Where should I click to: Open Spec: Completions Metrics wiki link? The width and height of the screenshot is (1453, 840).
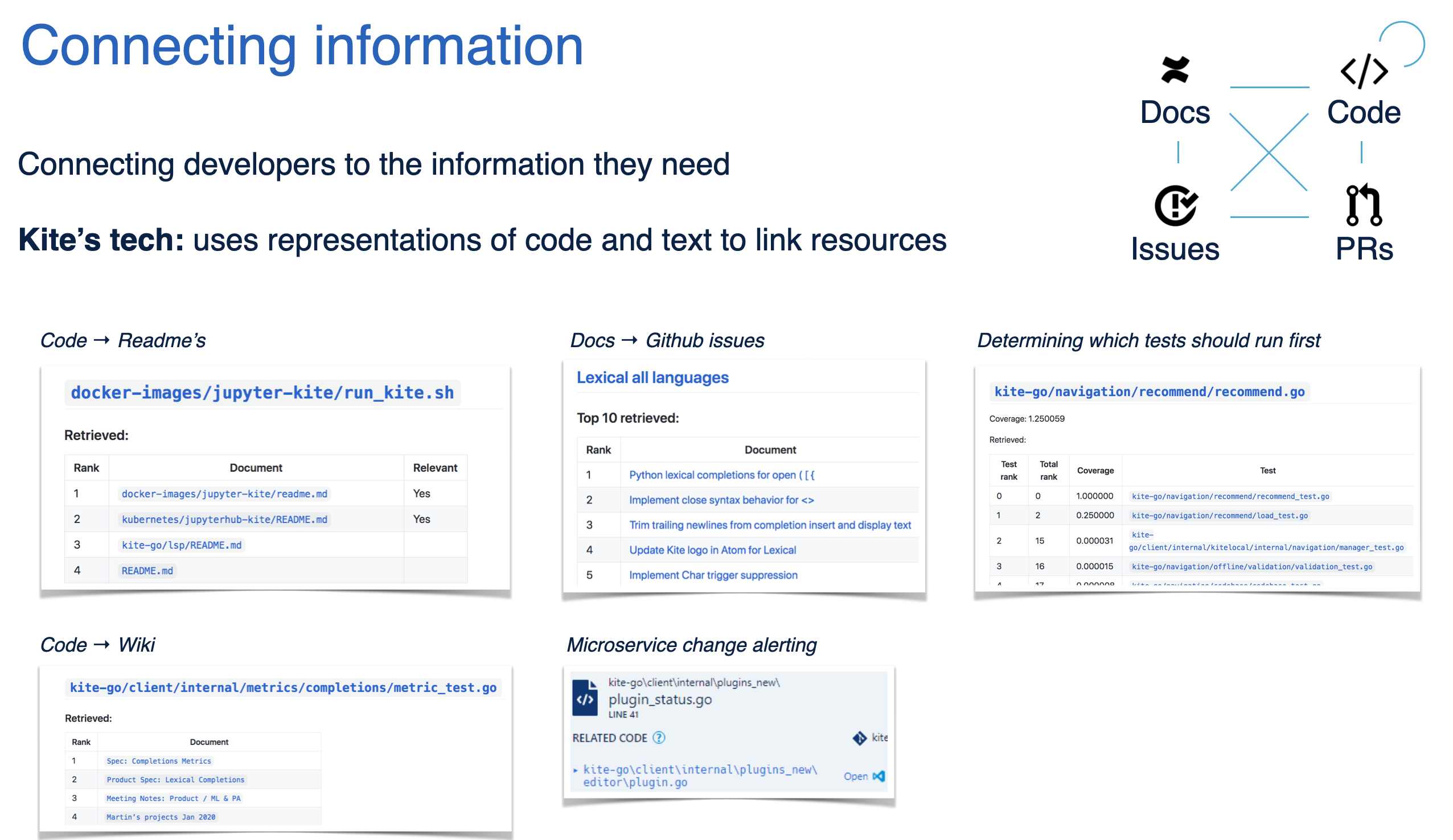click(158, 761)
